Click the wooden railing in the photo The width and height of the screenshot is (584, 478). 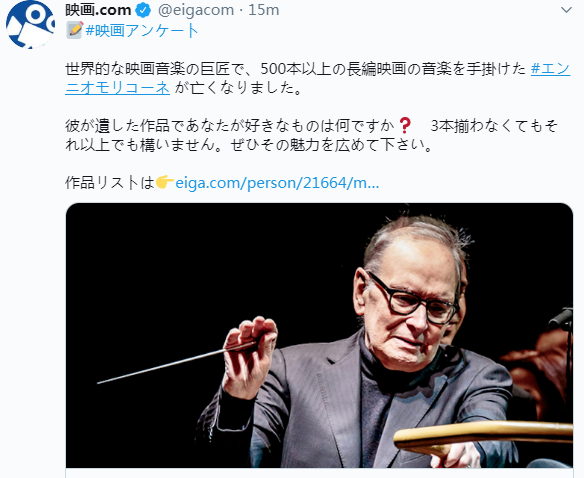coord(483,435)
